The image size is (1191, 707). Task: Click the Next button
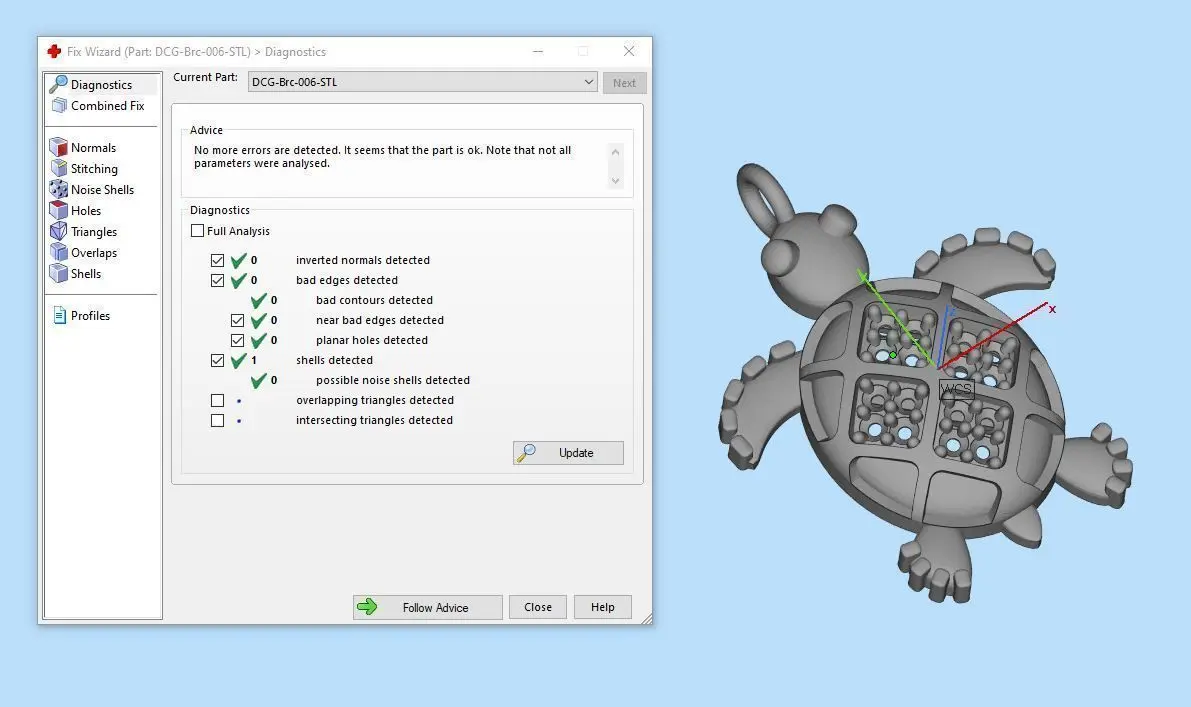[624, 83]
